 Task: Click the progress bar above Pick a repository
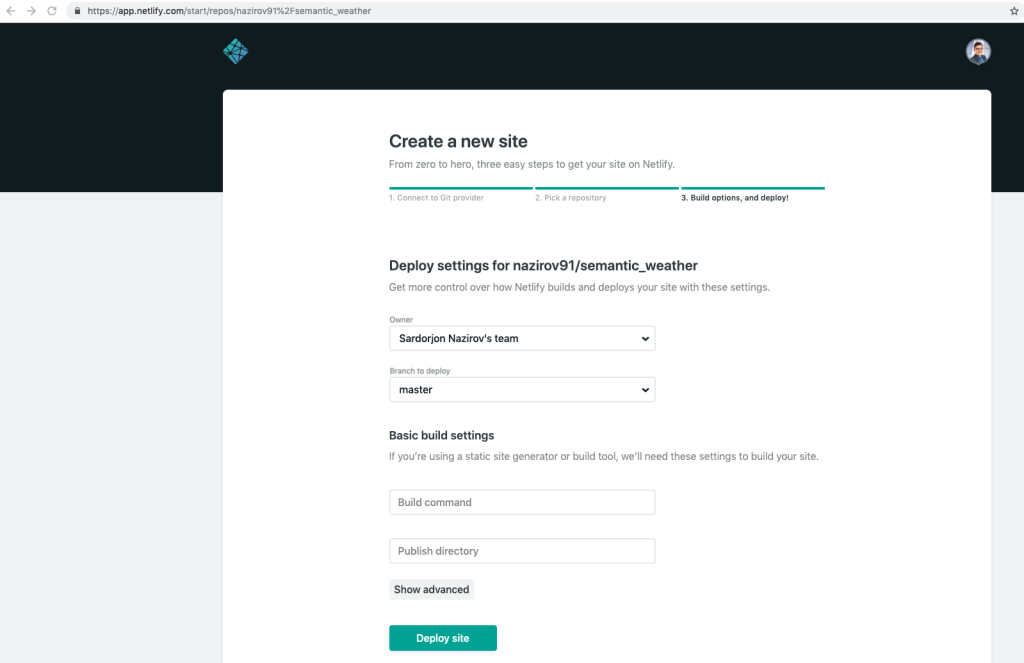pyautogui.click(x=606, y=188)
